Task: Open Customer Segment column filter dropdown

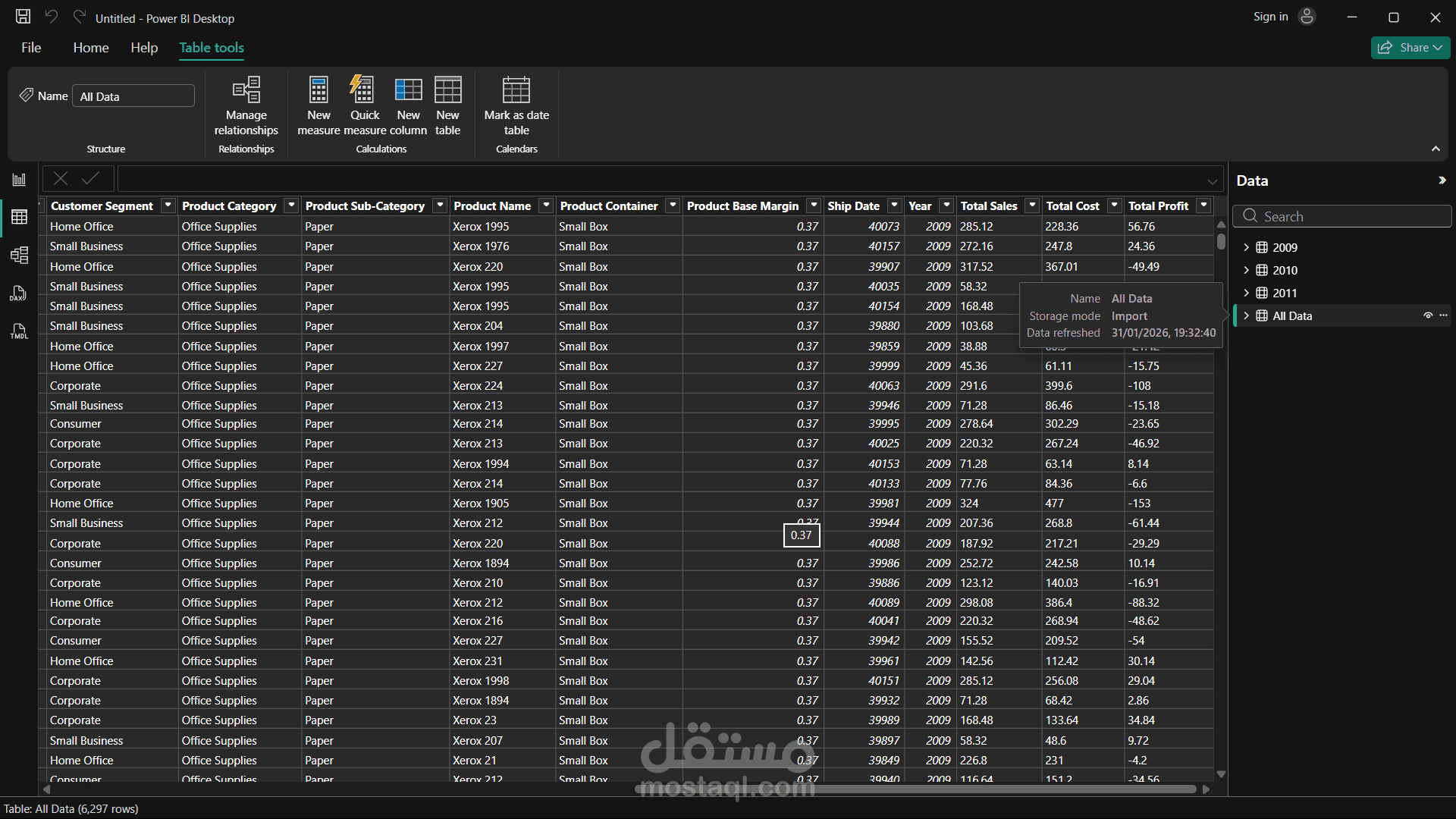Action: click(168, 206)
